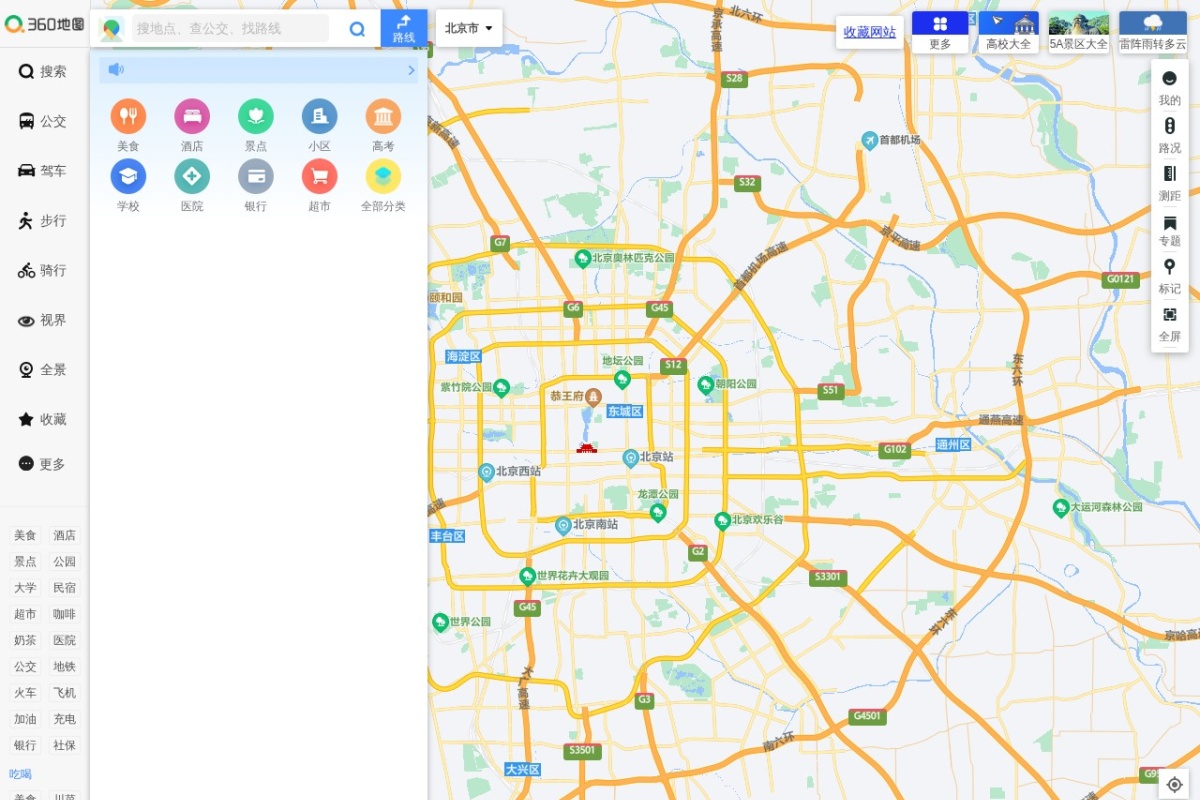Open the 小区 residential category icon
Screen dimensions: 1200x800
coord(319,117)
